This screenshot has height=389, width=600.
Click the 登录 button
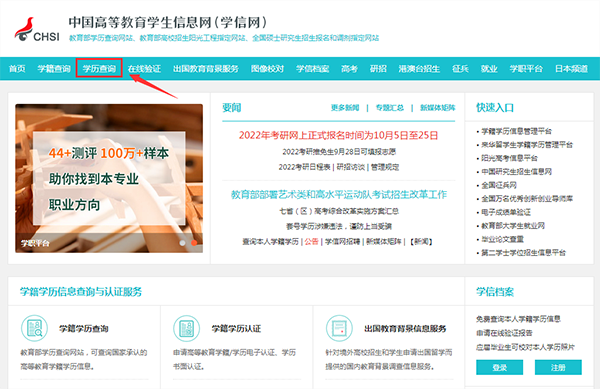coord(499,367)
